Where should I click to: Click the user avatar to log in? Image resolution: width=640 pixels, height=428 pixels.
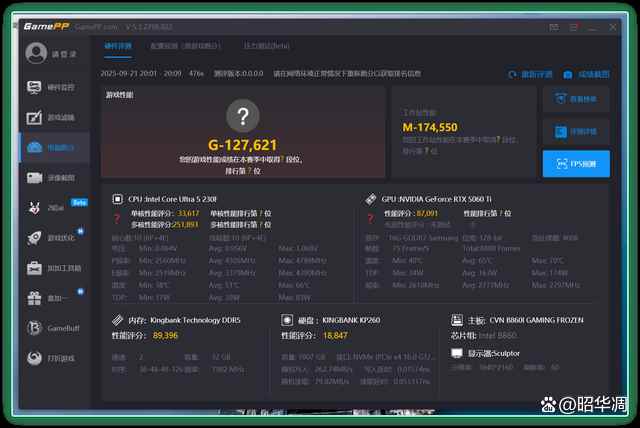[x=34, y=53]
